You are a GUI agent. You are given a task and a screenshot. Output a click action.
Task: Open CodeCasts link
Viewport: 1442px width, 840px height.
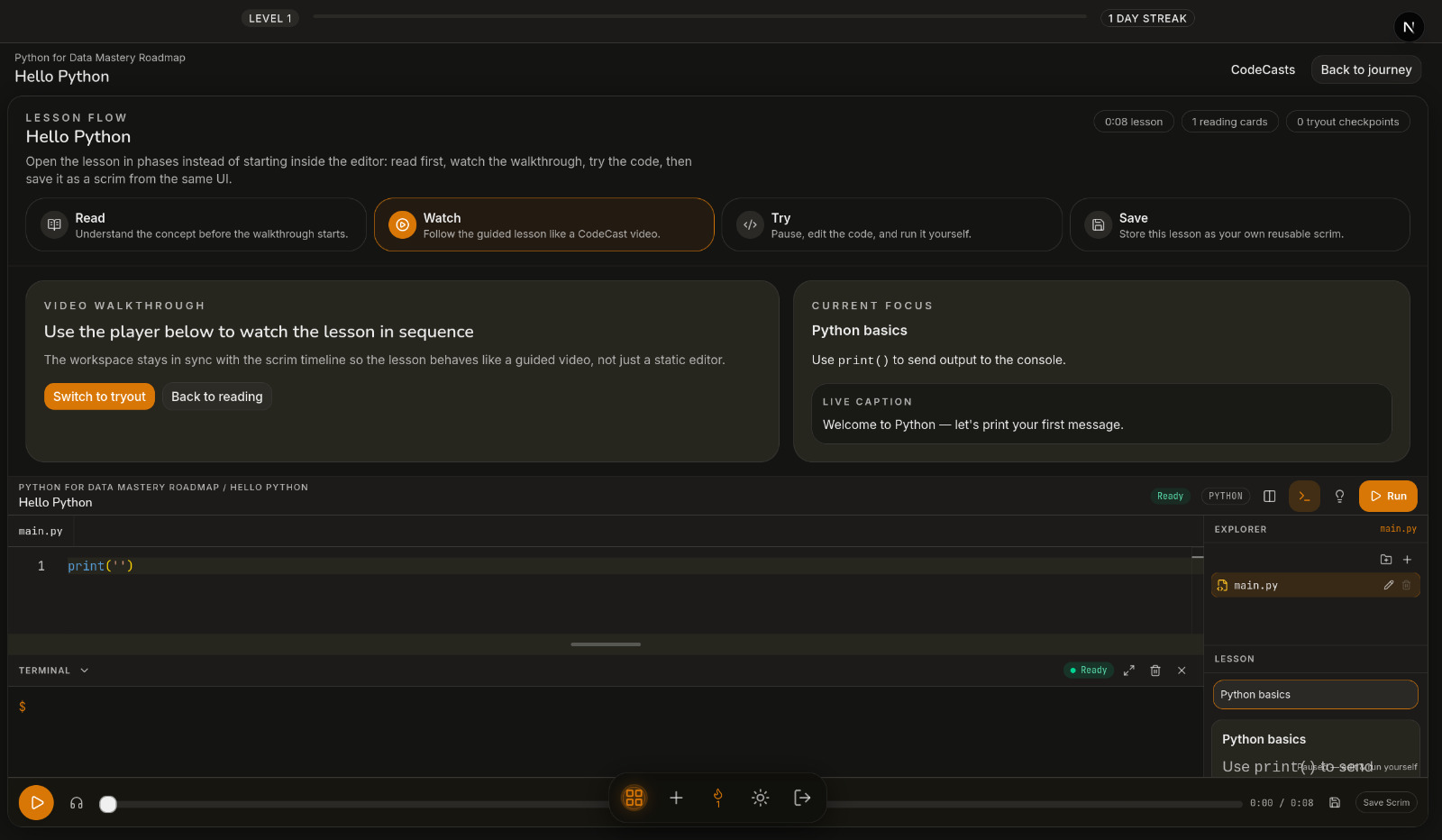click(x=1263, y=69)
